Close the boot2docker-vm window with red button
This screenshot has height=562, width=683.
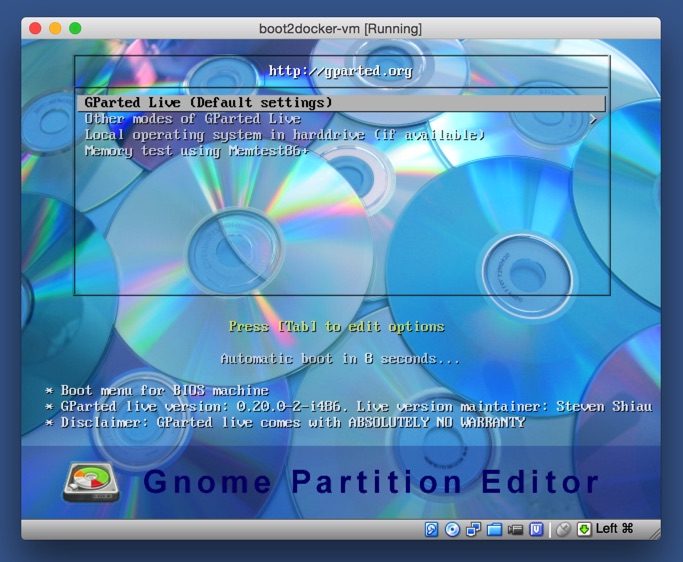click(x=35, y=28)
